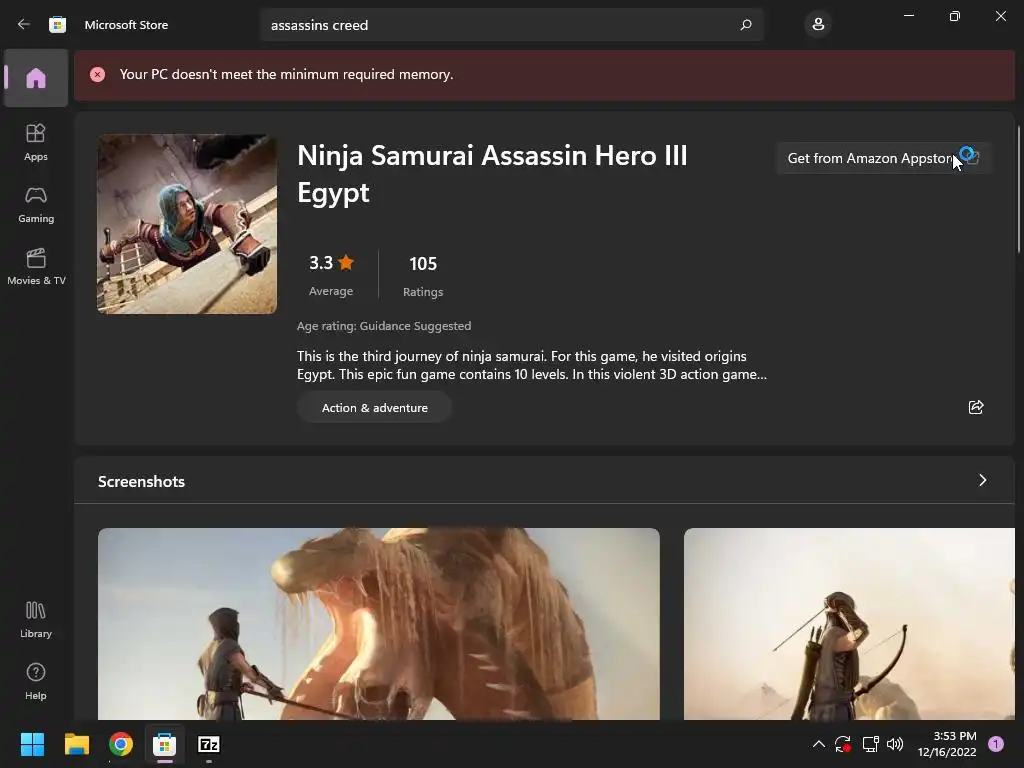Open Movies & TV section

[x=36, y=266]
